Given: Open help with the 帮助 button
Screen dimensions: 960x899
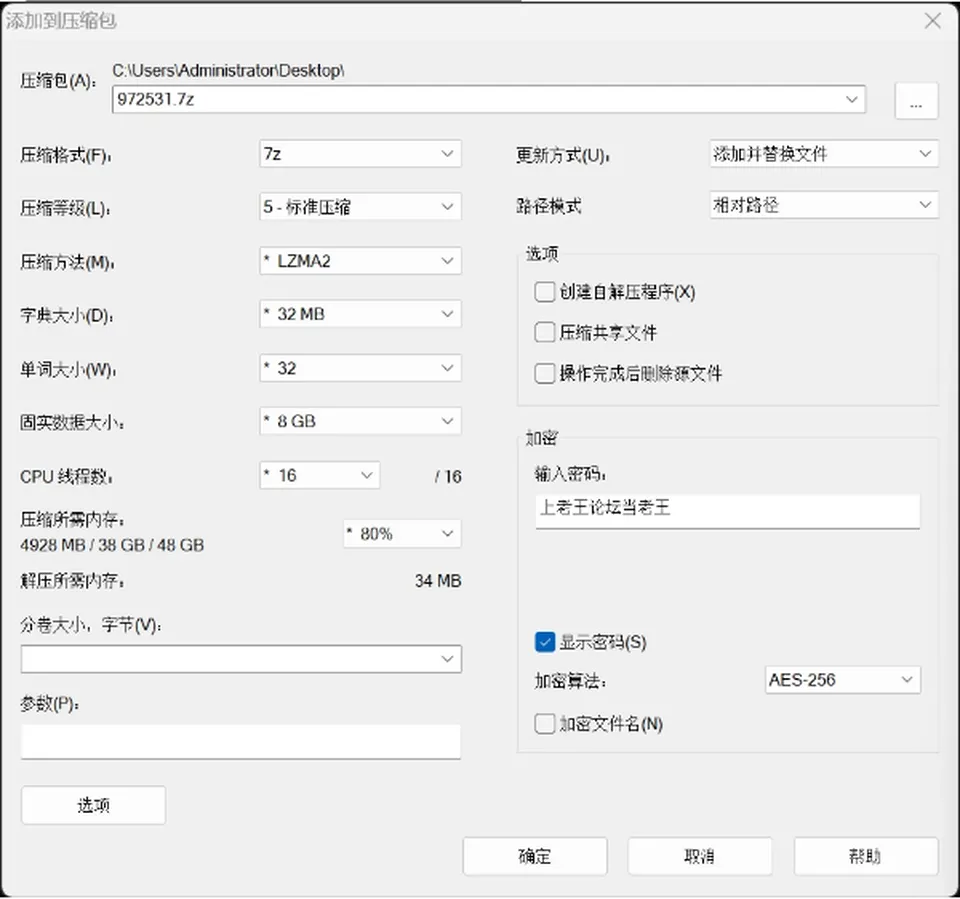Looking at the screenshot, I should click(x=866, y=856).
